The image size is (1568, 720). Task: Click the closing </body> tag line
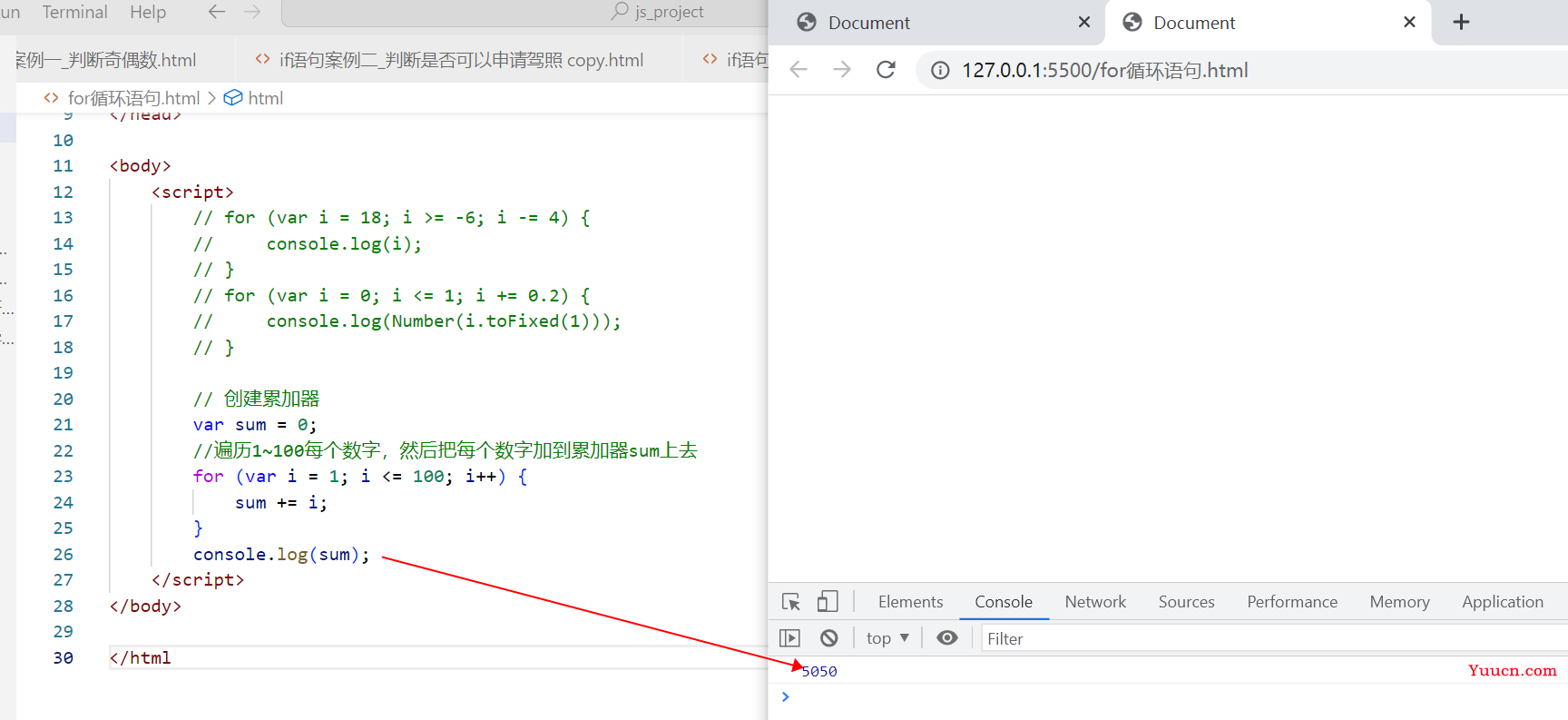[x=145, y=607]
